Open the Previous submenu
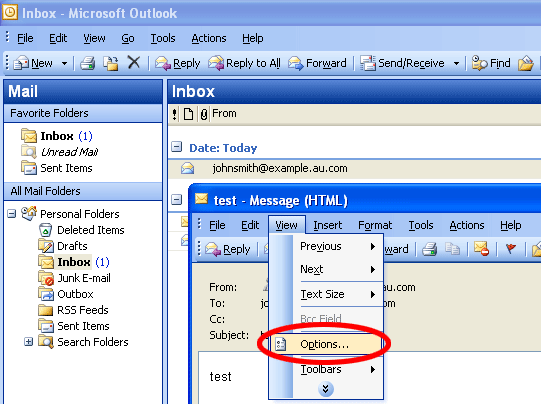The width and height of the screenshot is (541, 404). pyautogui.click(x=326, y=246)
